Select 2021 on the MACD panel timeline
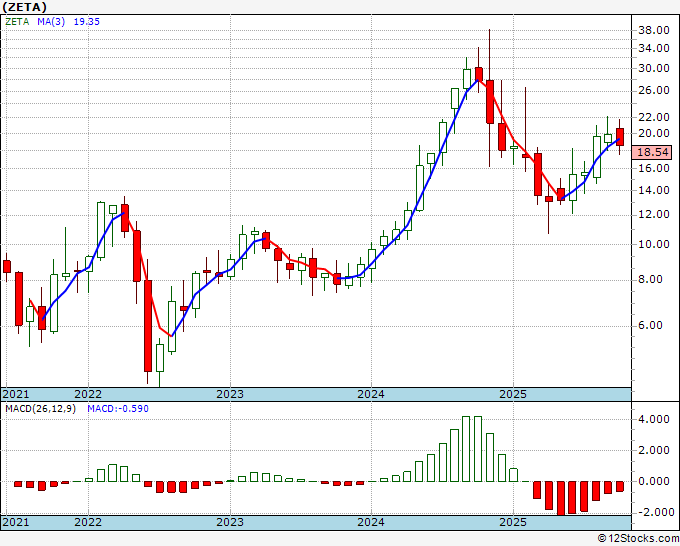The width and height of the screenshot is (680, 546). tap(17, 523)
